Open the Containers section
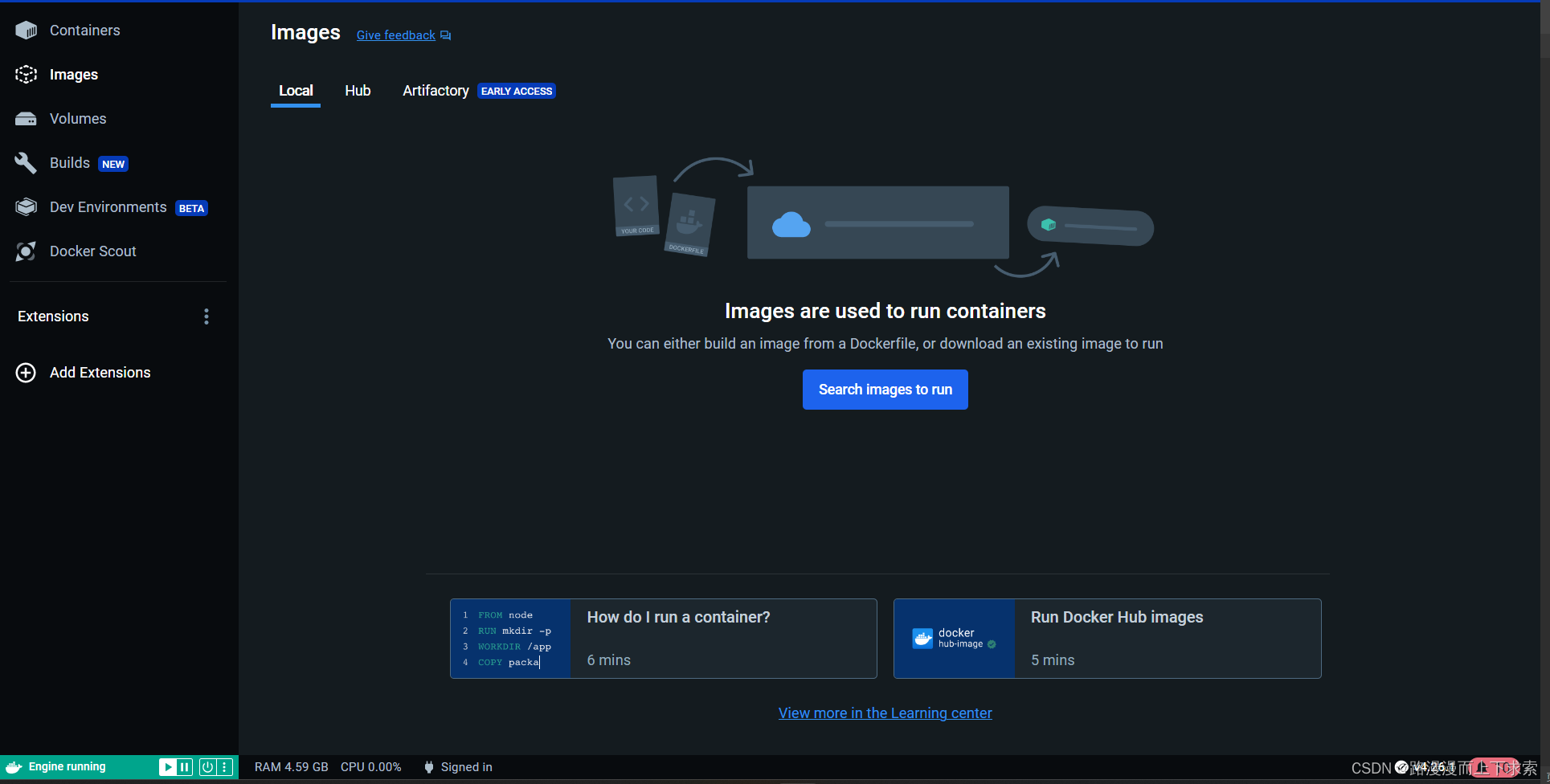This screenshot has height=784, width=1550. point(85,31)
